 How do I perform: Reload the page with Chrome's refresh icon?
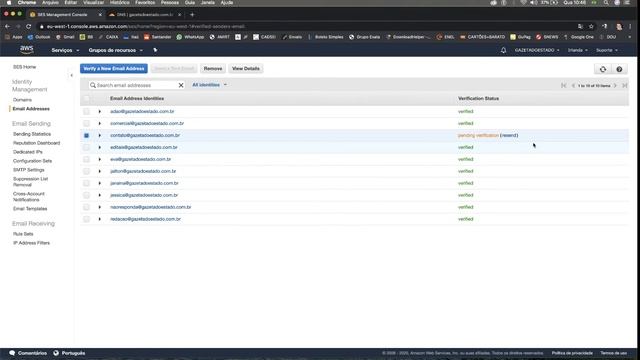coord(29,27)
